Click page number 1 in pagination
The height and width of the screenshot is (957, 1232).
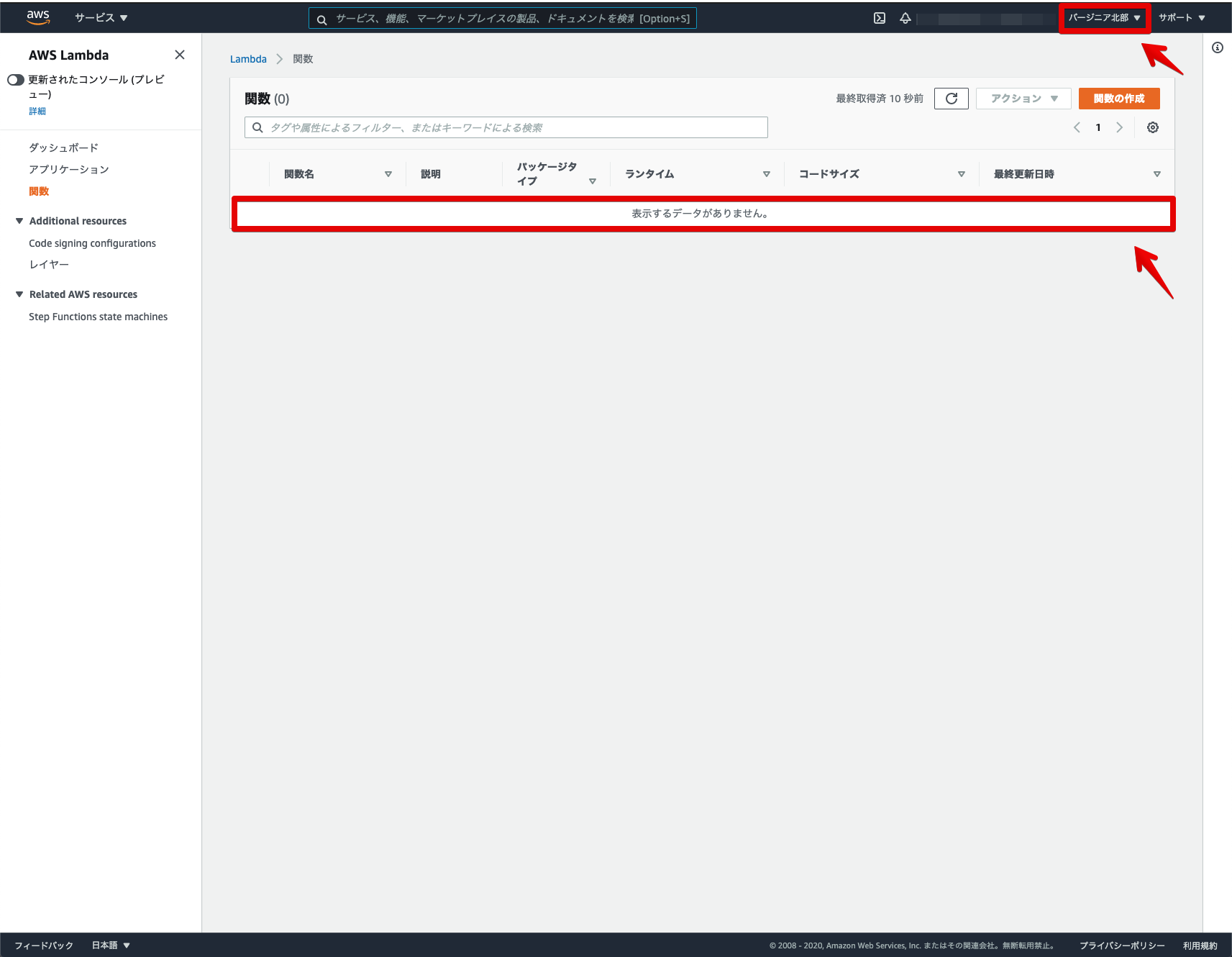pyautogui.click(x=1098, y=127)
